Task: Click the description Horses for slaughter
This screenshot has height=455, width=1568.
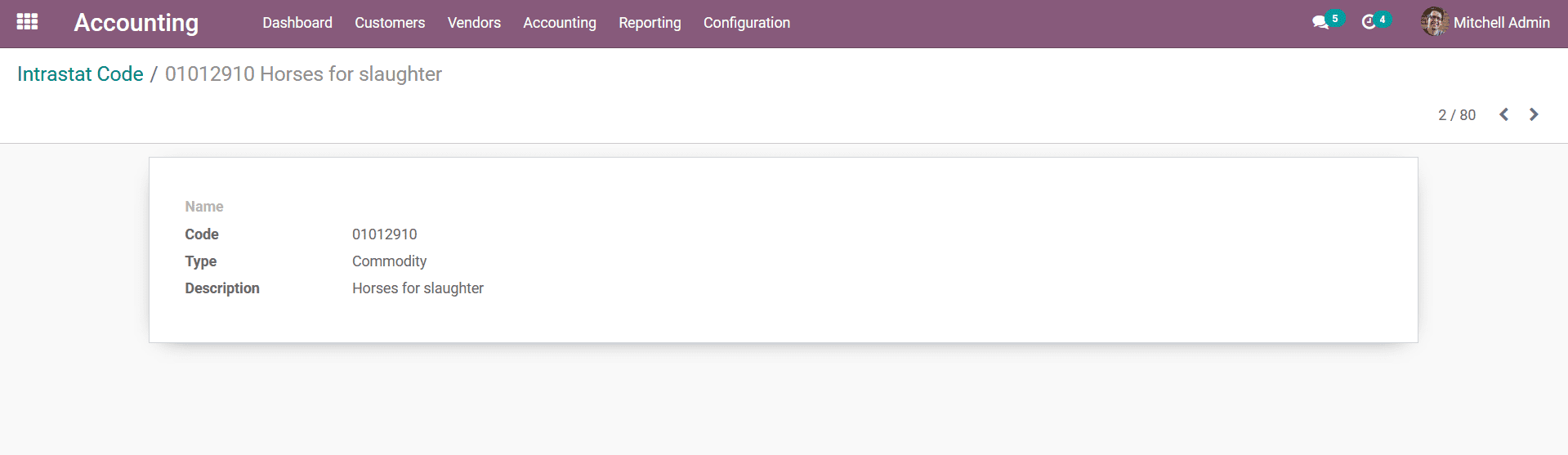Action: pyautogui.click(x=418, y=288)
